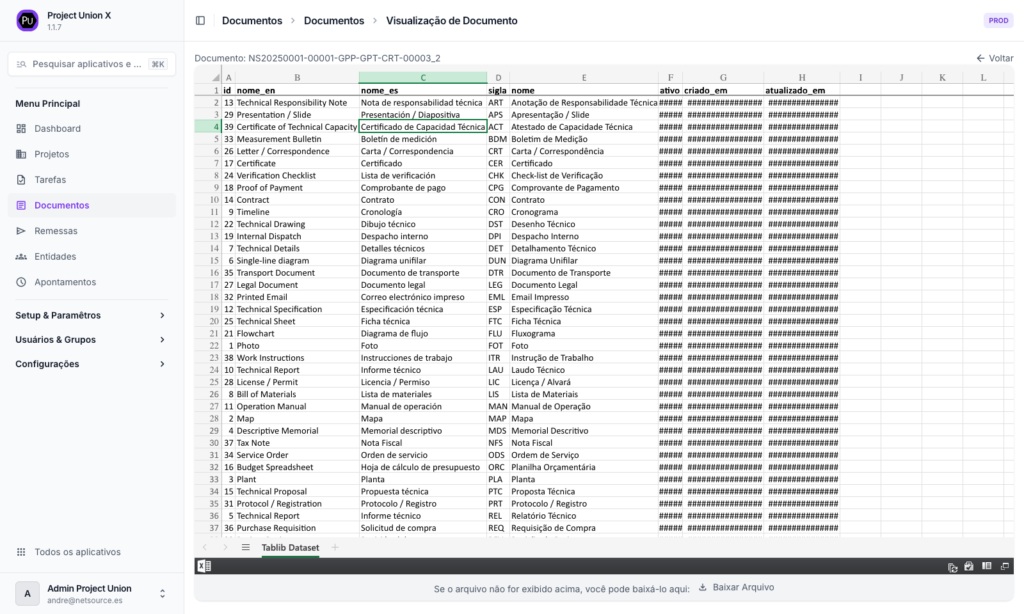Click the previous sheet arrow
Viewport: 1024px width, 614px height.
(204, 547)
